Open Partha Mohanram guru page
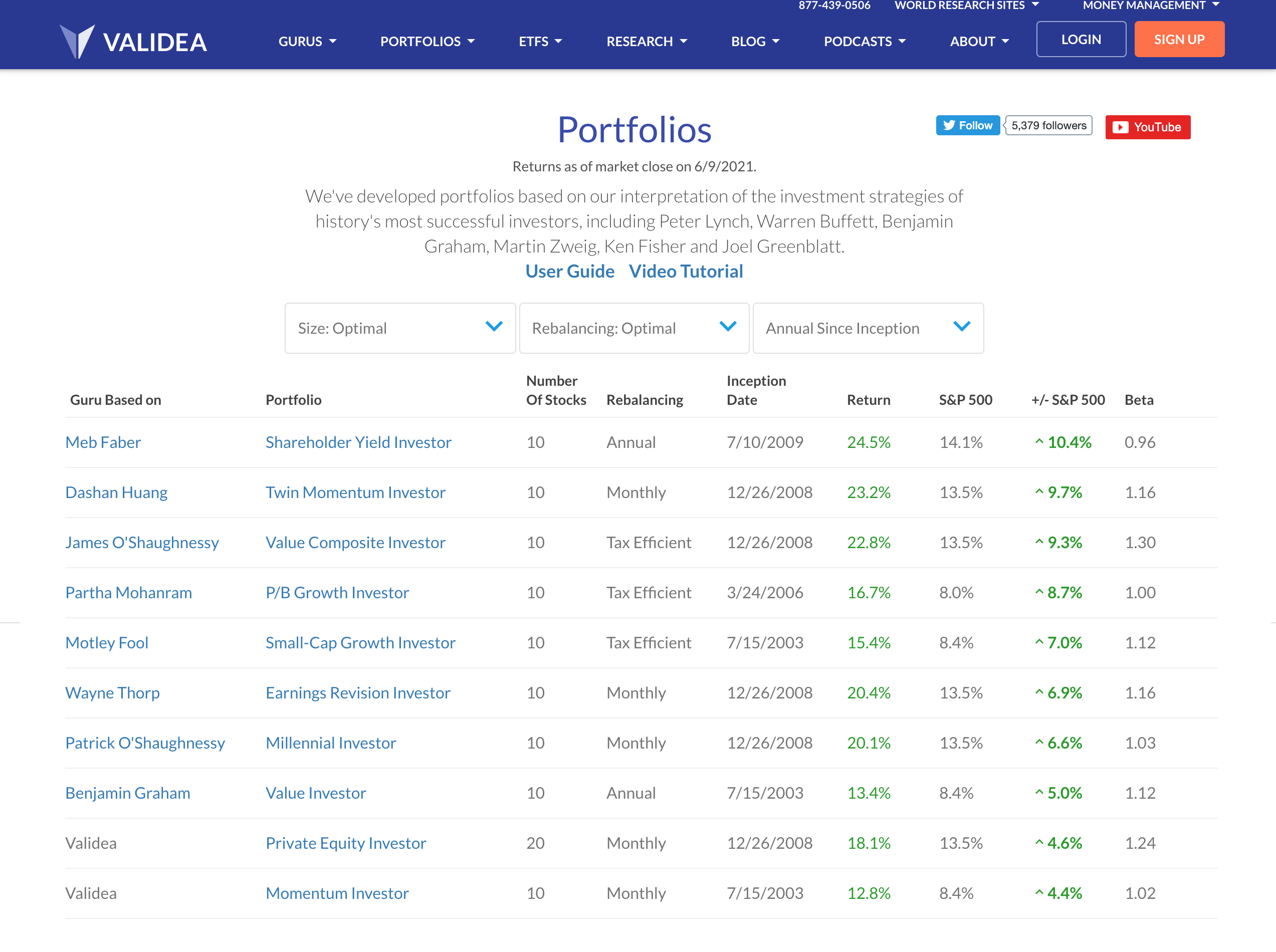 point(128,593)
